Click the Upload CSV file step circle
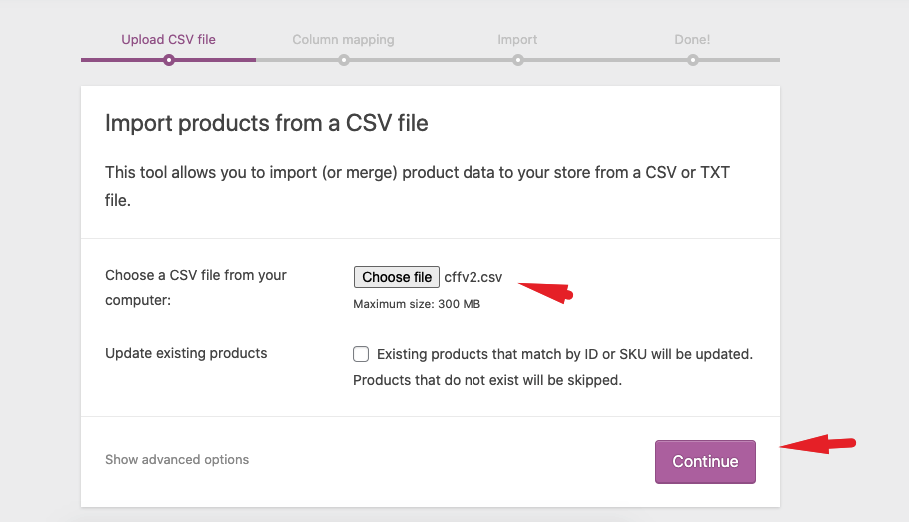 169,60
